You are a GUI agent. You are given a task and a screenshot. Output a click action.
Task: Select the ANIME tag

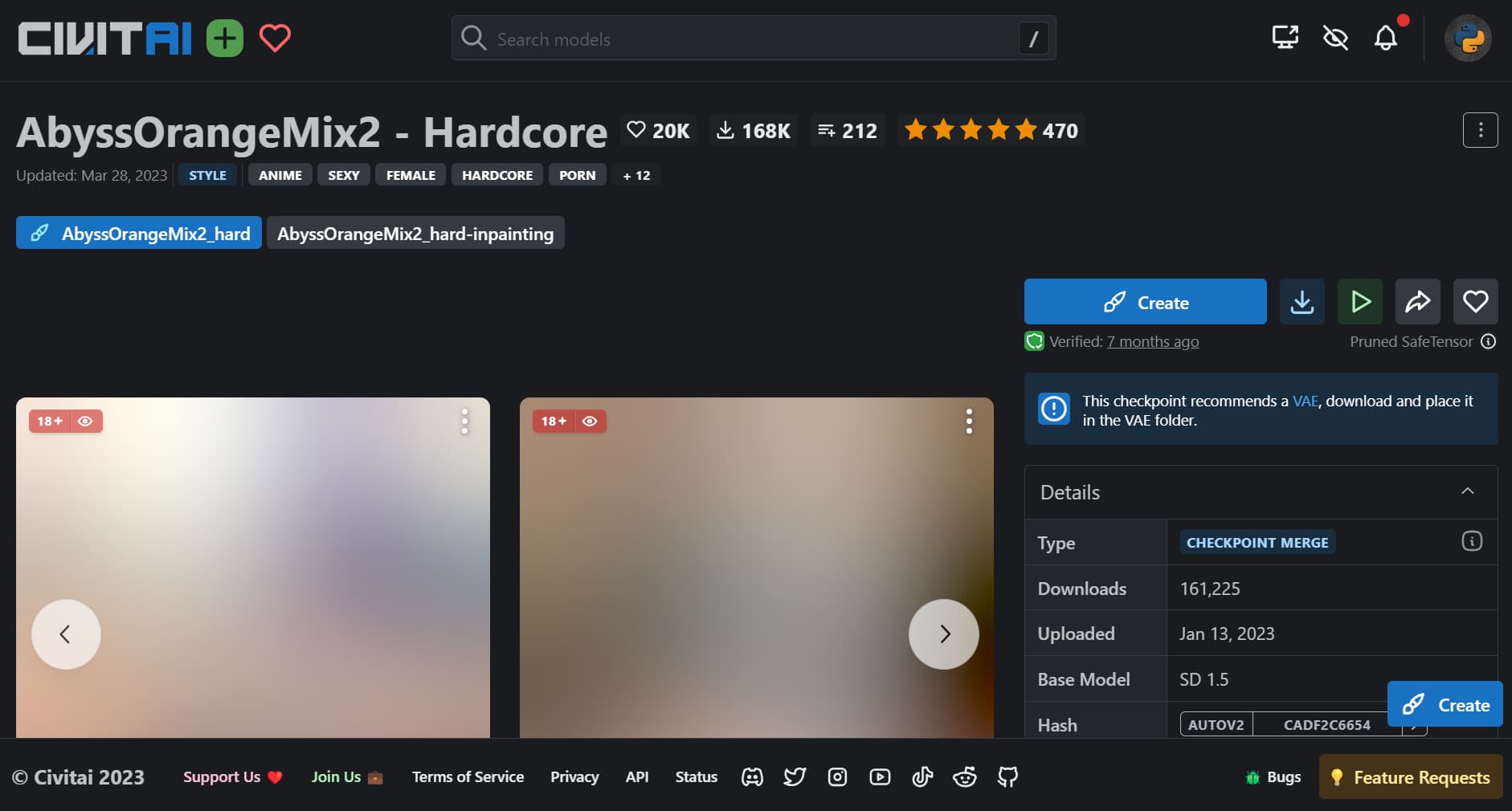pyautogui.click(x=280, y=175)
